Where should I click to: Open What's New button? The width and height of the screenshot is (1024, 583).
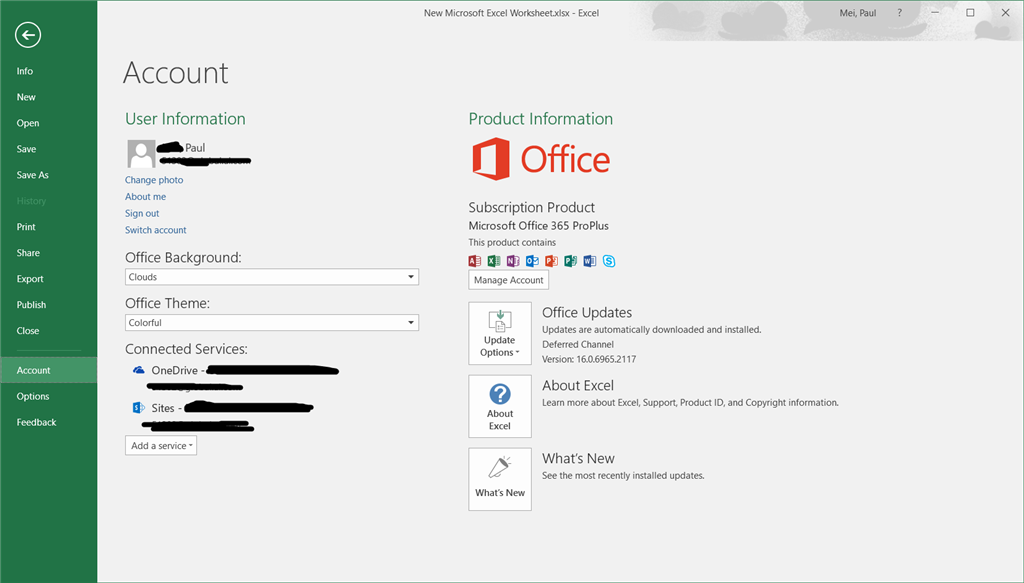click(500, 479)
